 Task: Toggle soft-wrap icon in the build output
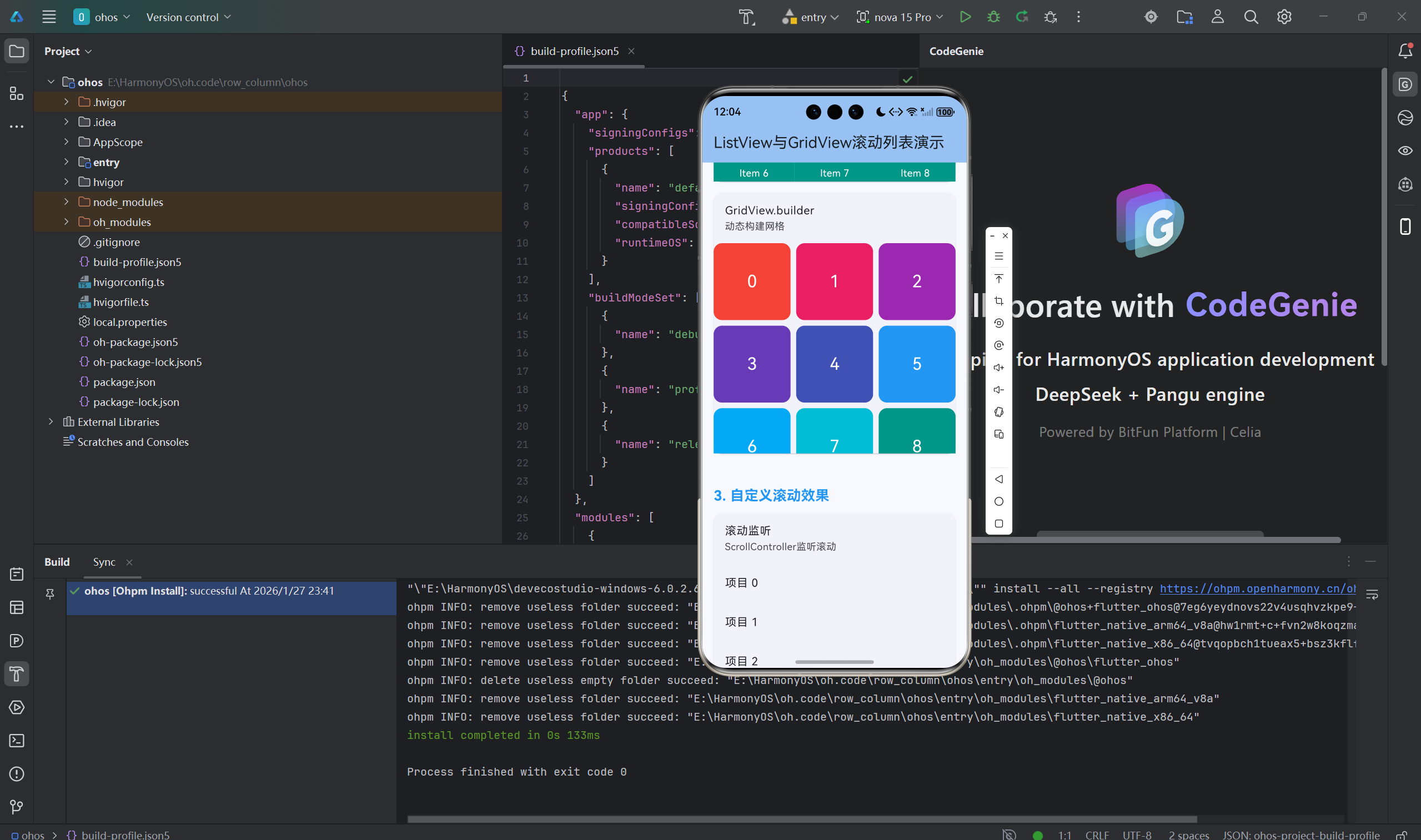coord(1372,595)
